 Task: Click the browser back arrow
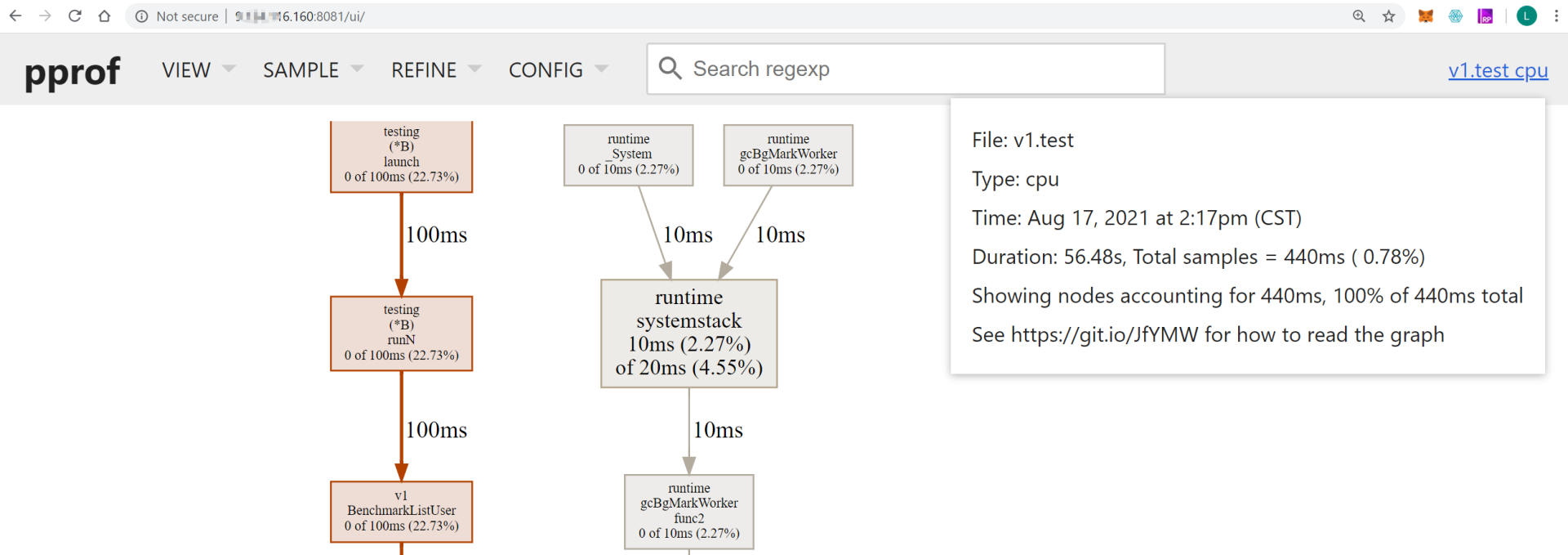coord(16,16)
